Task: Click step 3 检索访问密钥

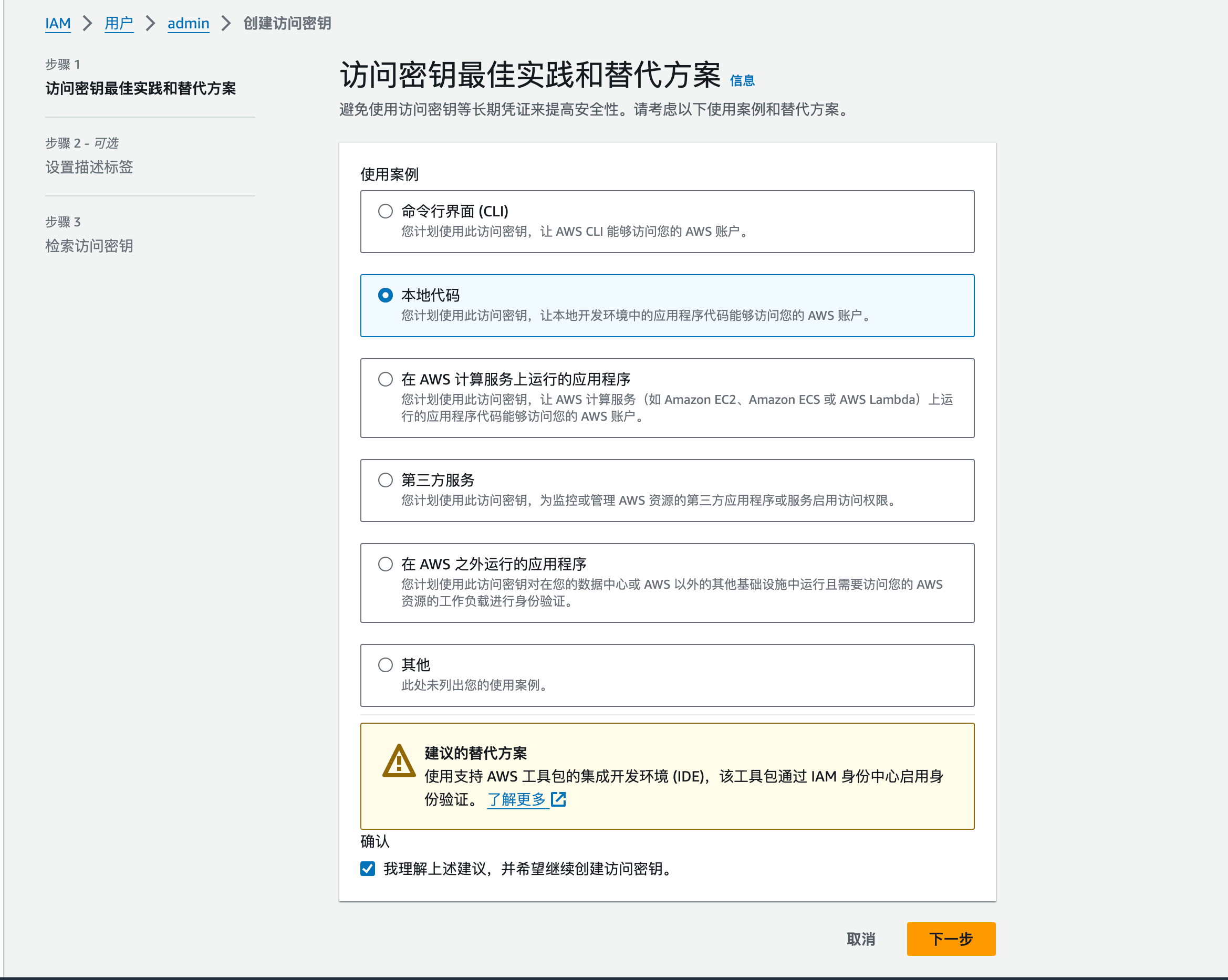Action: [x=89, y=246]
